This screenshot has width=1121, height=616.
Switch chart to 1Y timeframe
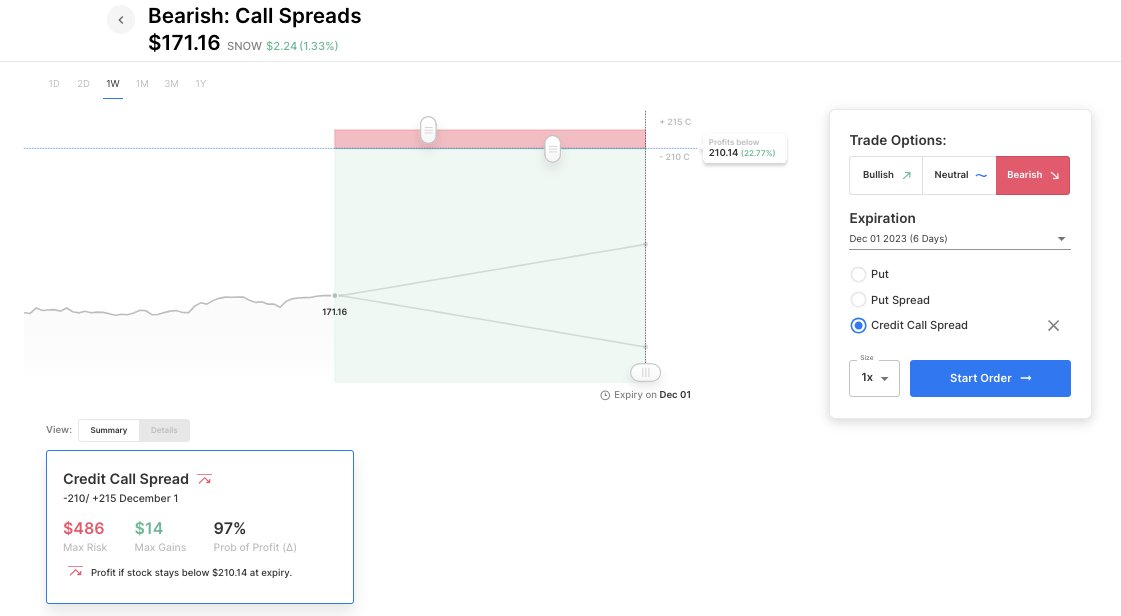(201, 84)
